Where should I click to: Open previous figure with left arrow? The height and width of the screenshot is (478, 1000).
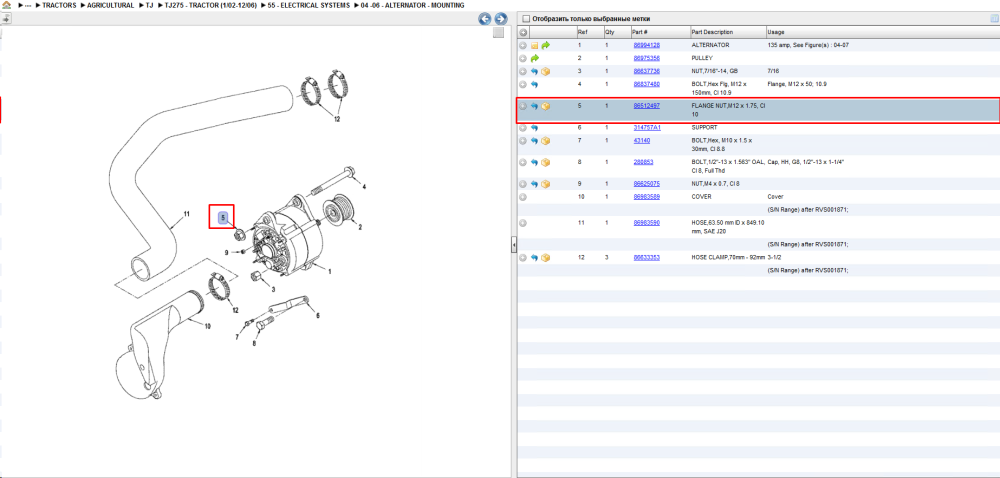[485, 19]
